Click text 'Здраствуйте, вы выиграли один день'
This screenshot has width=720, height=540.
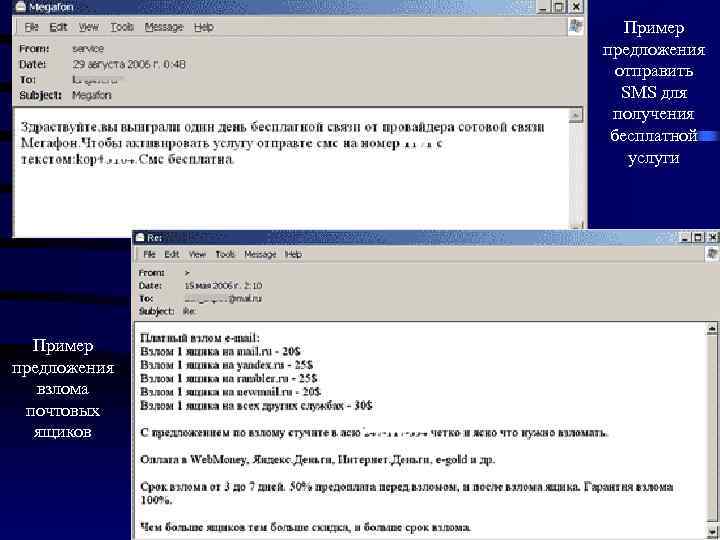[x=133, y=127]
